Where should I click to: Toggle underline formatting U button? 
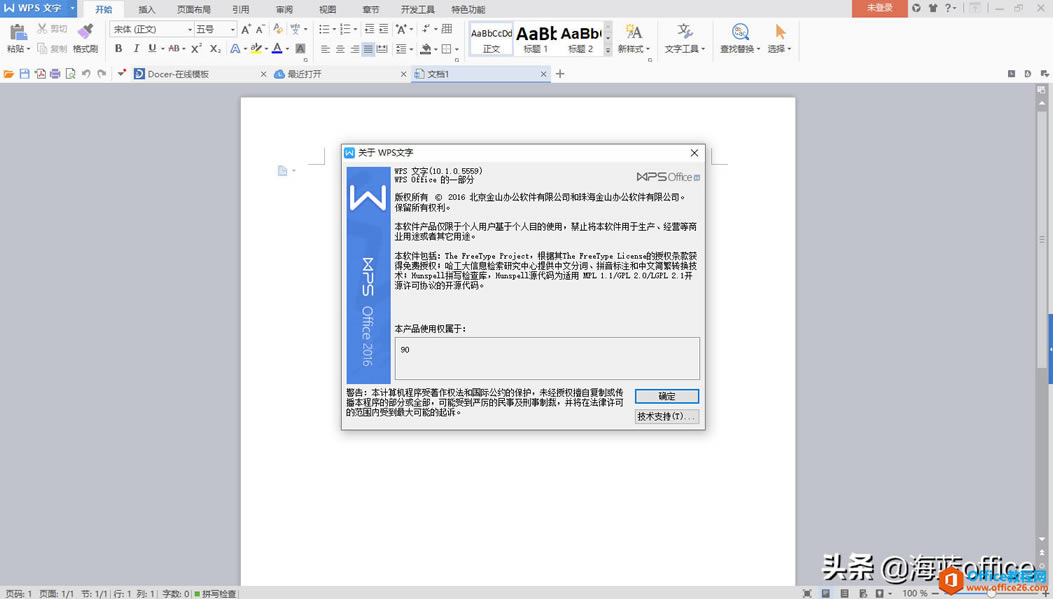[152, 48]
